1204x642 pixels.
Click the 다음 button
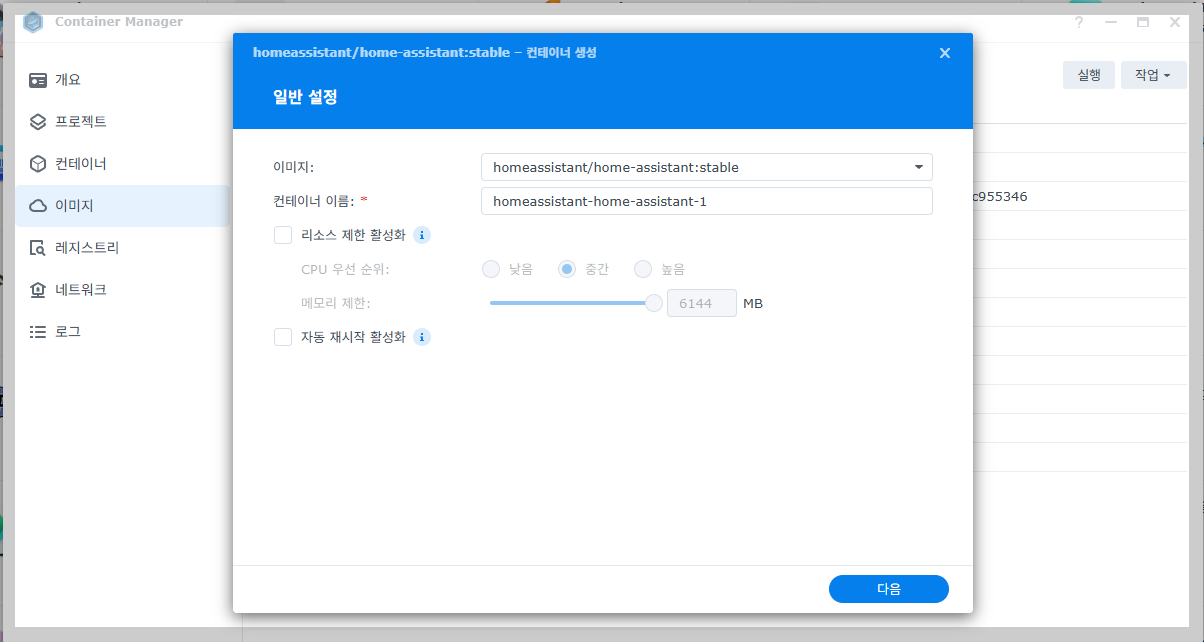click(x=889, y=589)
